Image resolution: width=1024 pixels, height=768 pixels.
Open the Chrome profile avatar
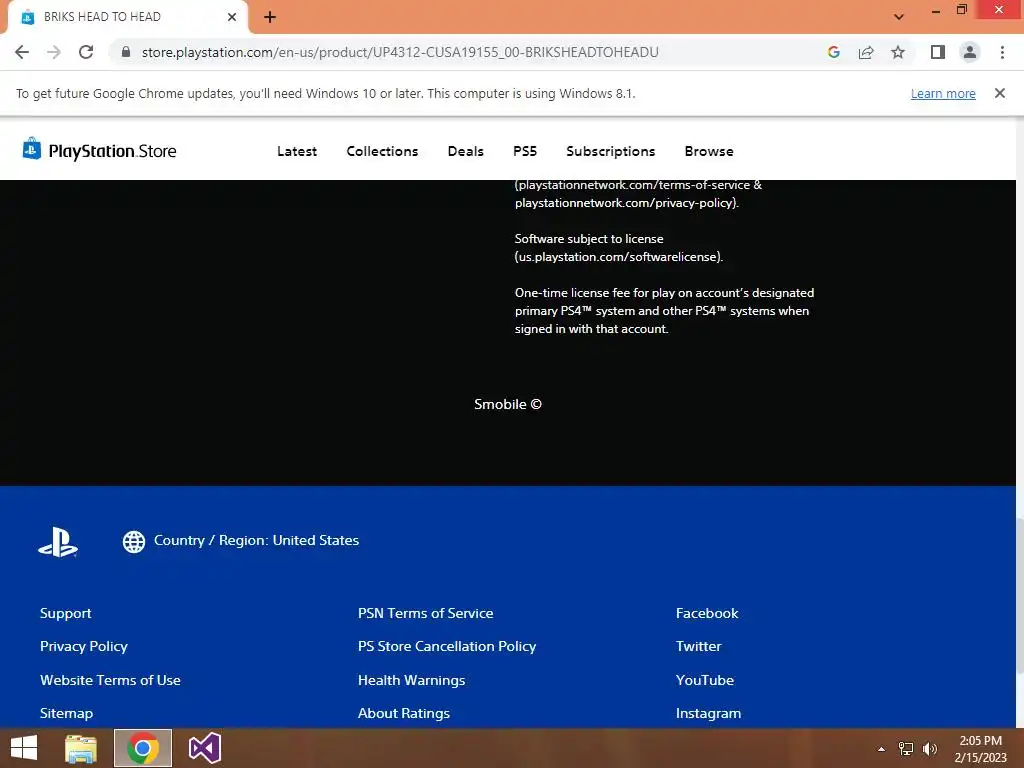(x=970, y=52)
